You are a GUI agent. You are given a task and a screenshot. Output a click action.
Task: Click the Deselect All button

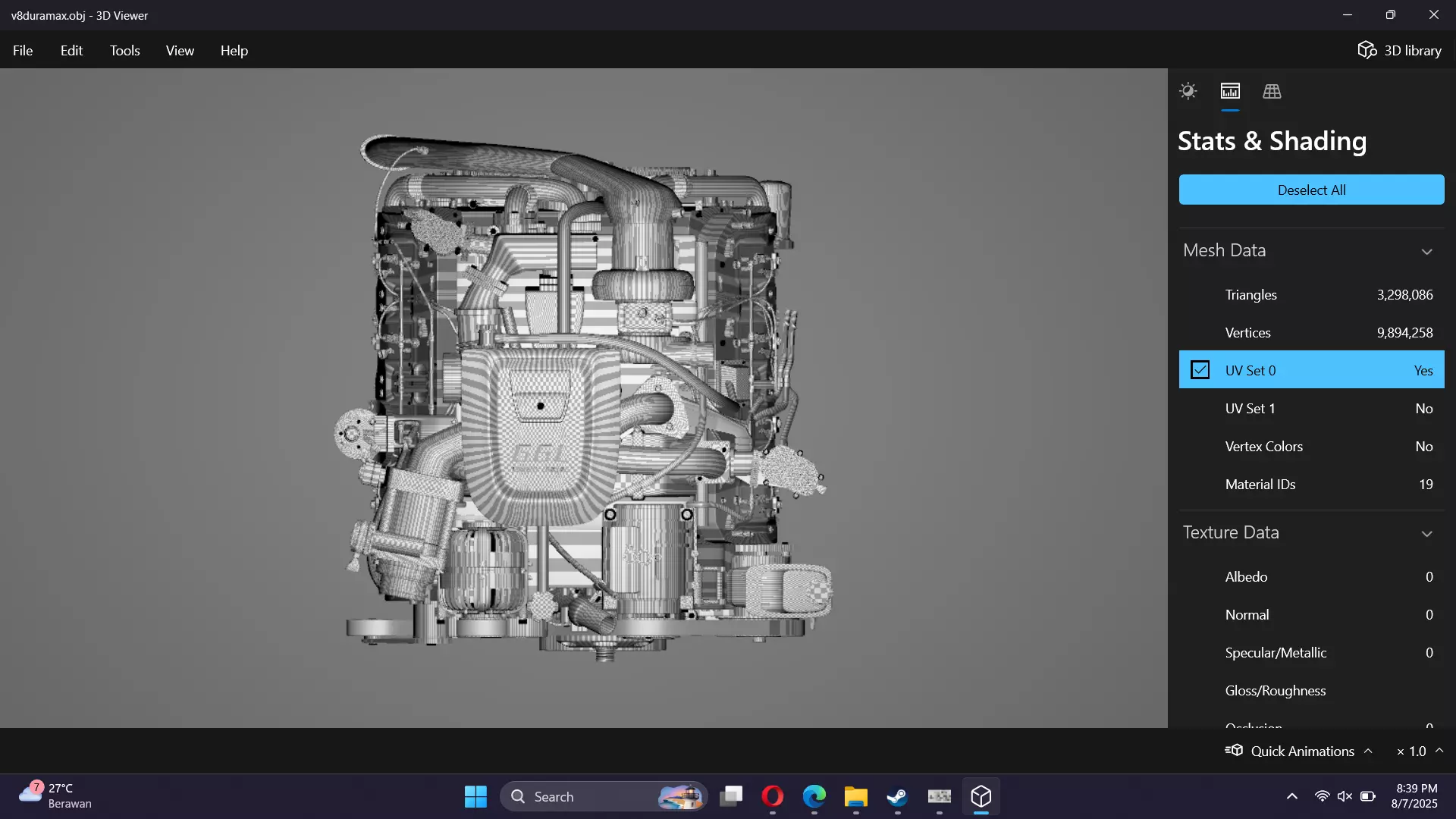1311,190
